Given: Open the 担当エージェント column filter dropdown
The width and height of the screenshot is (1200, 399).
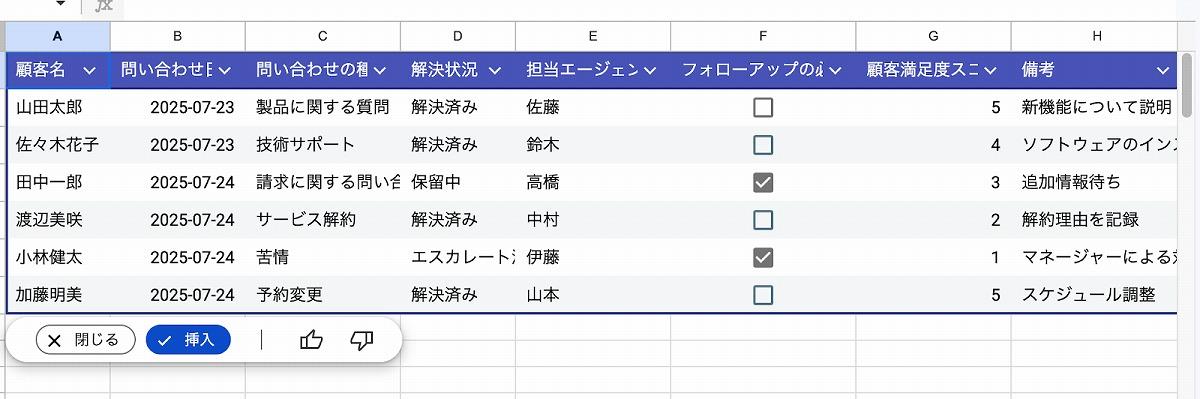Looking at the screenshot, I should pos(650,70).
